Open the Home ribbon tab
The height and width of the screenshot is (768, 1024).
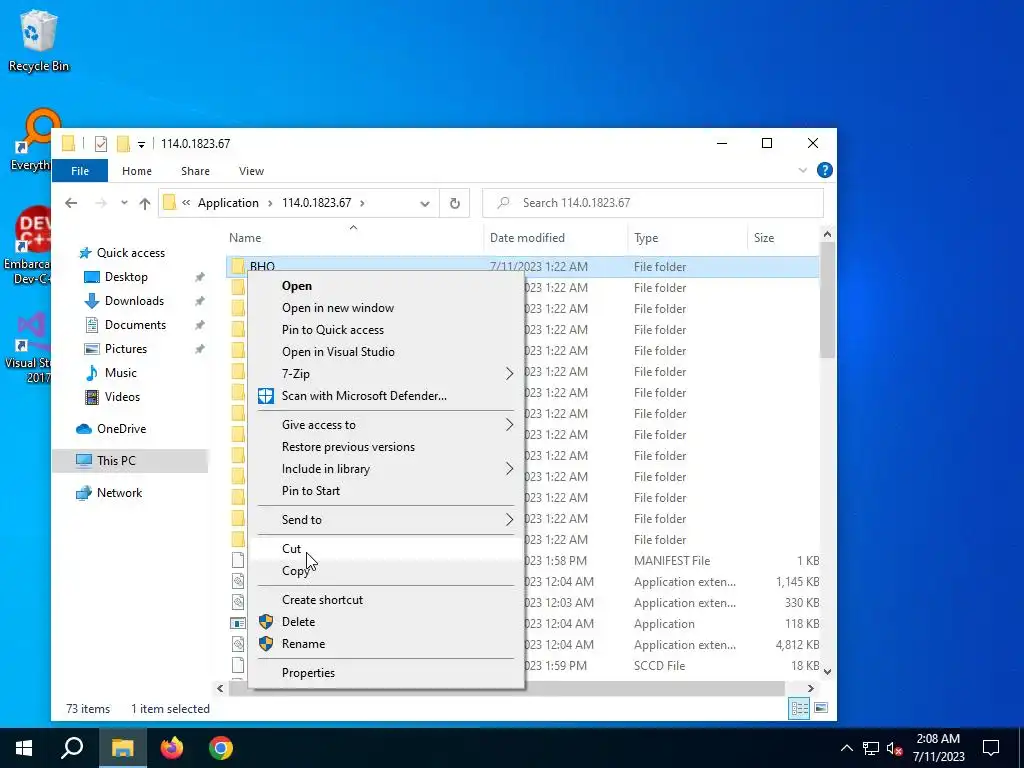pyautogui.click(x=136, y=171)
